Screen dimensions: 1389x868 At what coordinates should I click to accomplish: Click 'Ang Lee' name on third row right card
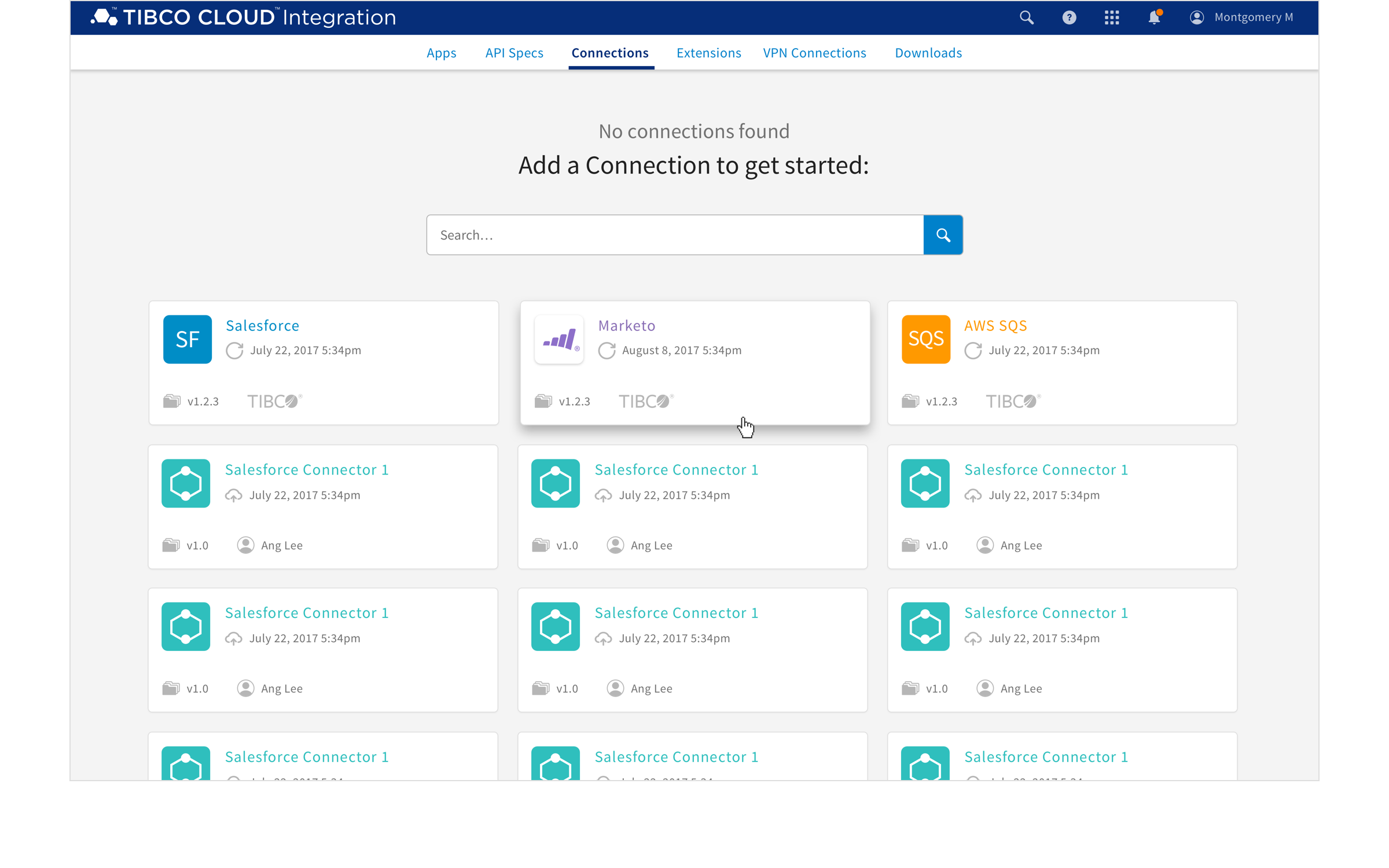coord(1021,689)
